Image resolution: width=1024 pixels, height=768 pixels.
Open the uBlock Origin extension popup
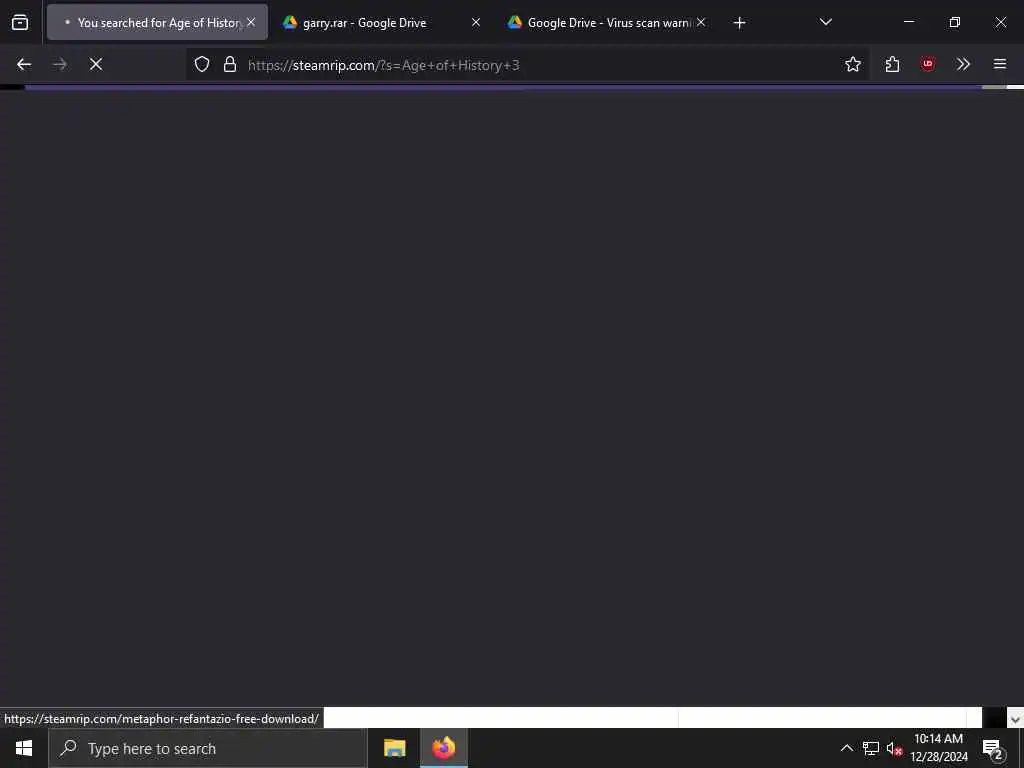click(x=928, y=64)
